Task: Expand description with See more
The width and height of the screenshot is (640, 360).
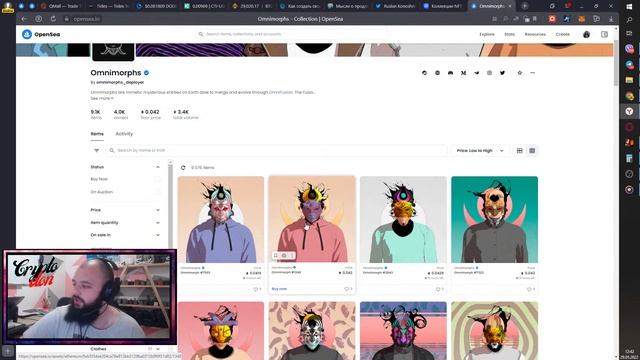Action: [x=102, y=98]
